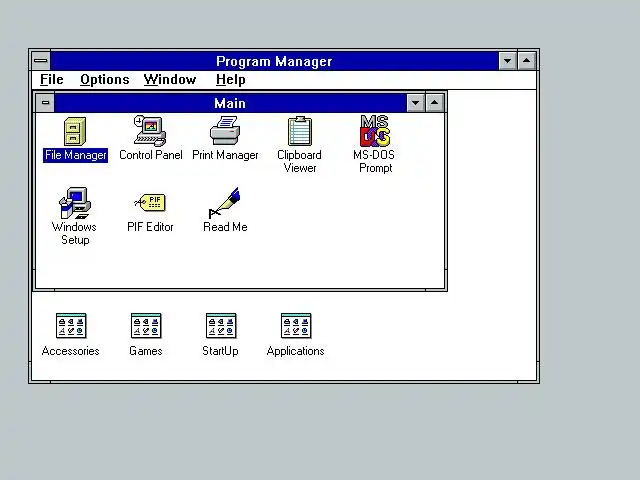Click the 'Windows Setup' label text
640x480 pixels.
point(75,233)
